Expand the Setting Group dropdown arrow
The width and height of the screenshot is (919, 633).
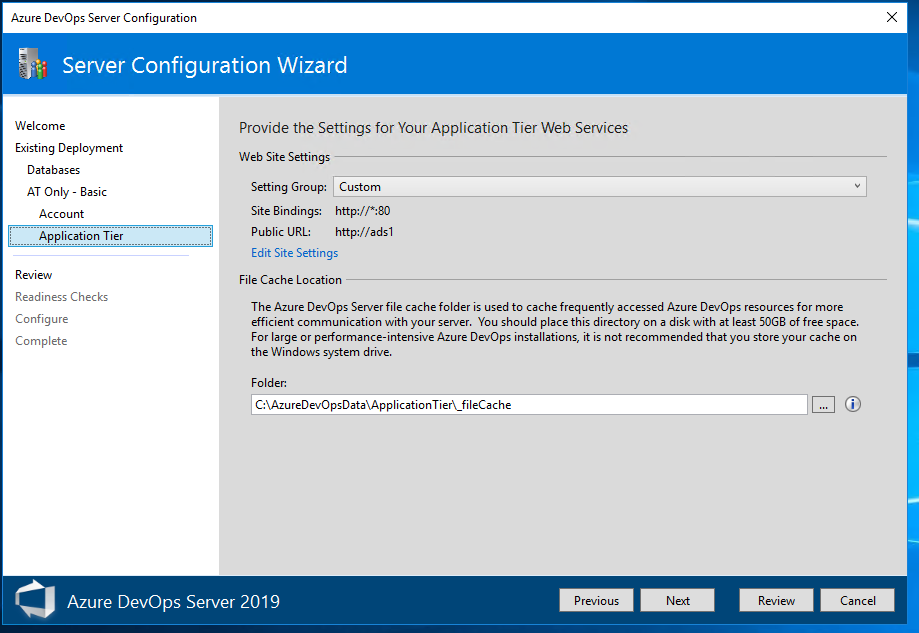[x=857, y=186]
